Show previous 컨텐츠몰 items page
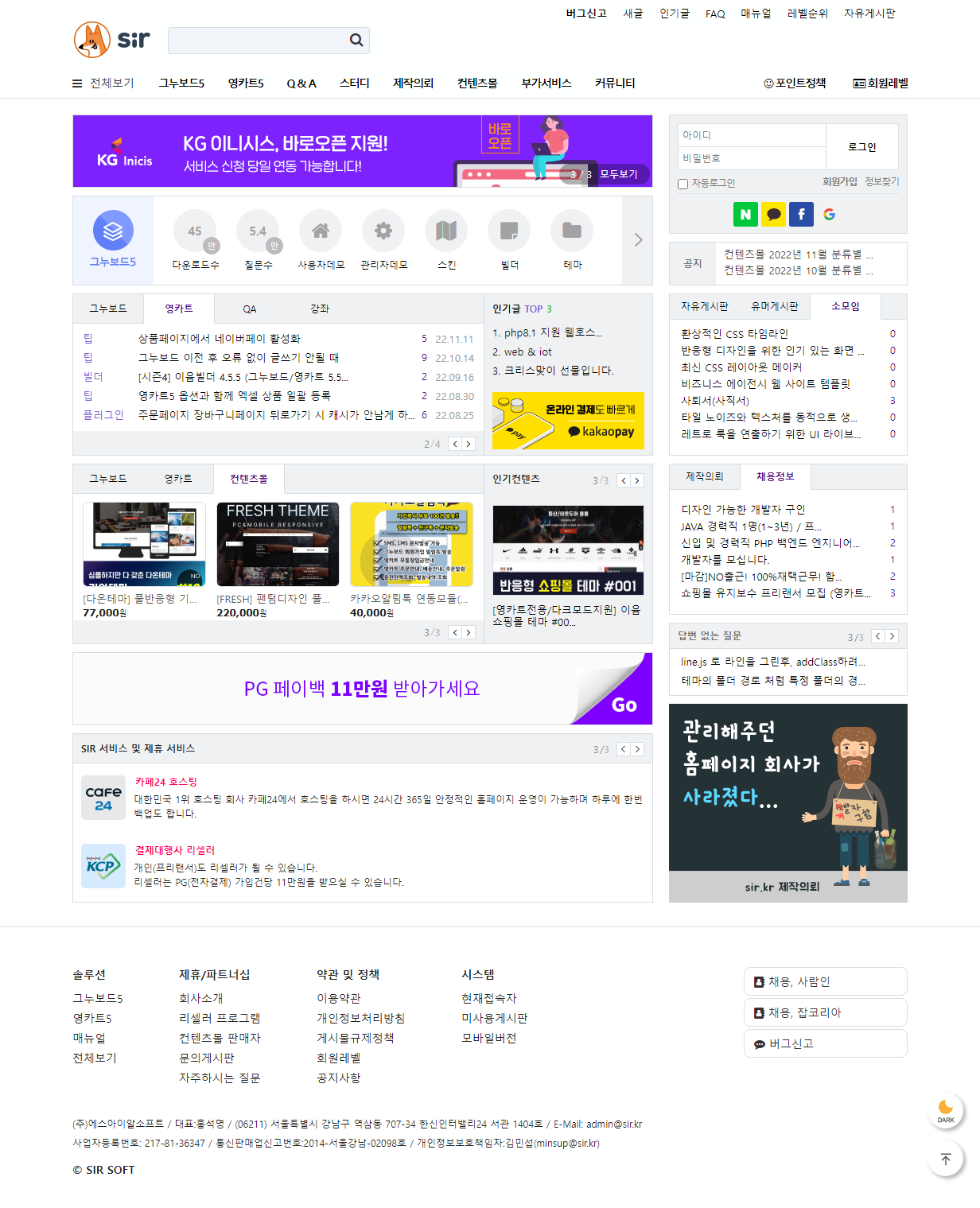This screenshot has height=1208, width=980. (455, 632)
